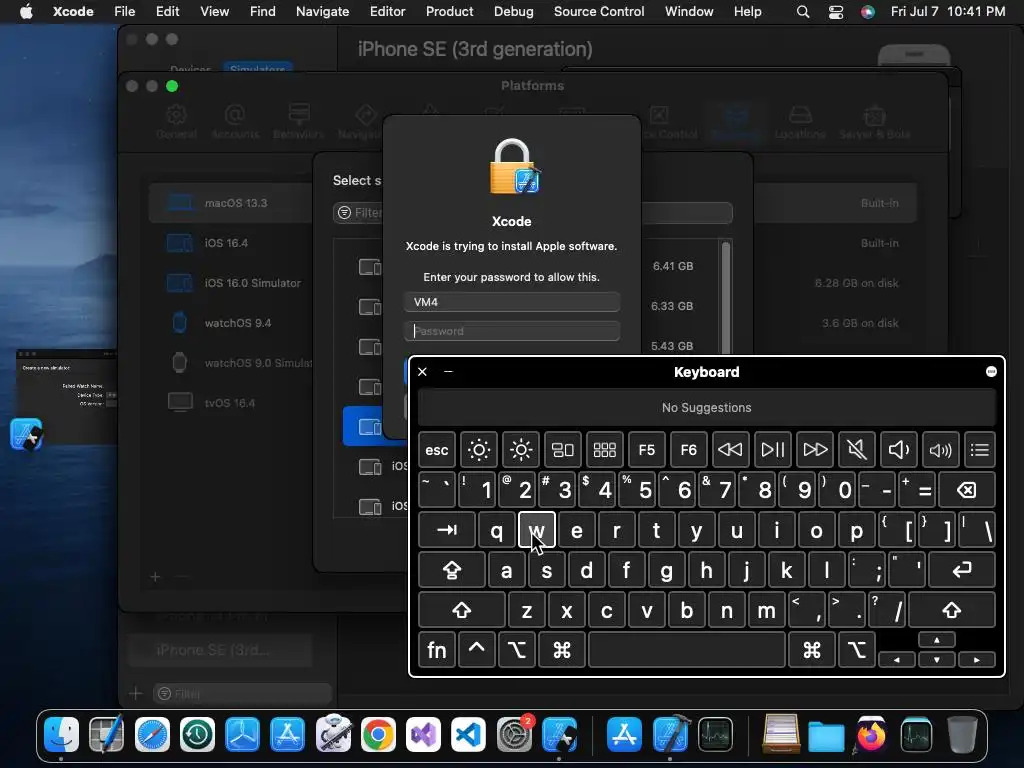
Task: Toggle the control key
Action: point(477,650)
